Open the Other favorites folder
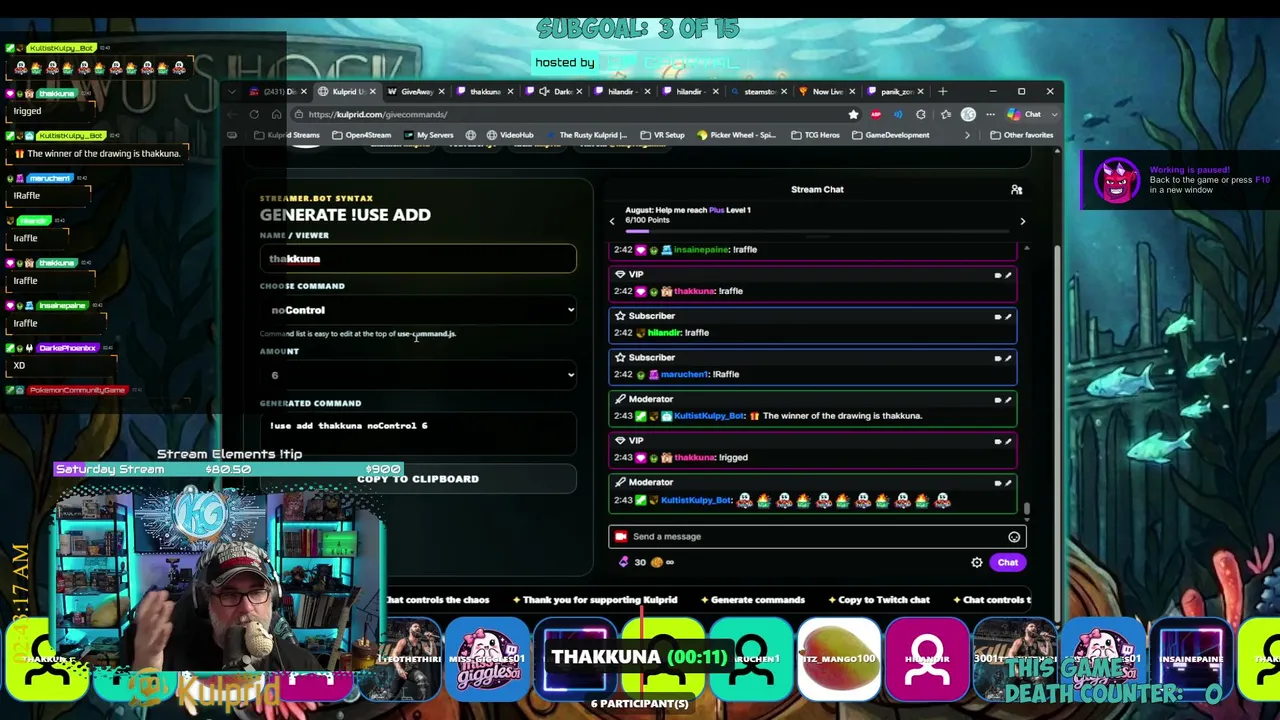 click(1021, 135)
